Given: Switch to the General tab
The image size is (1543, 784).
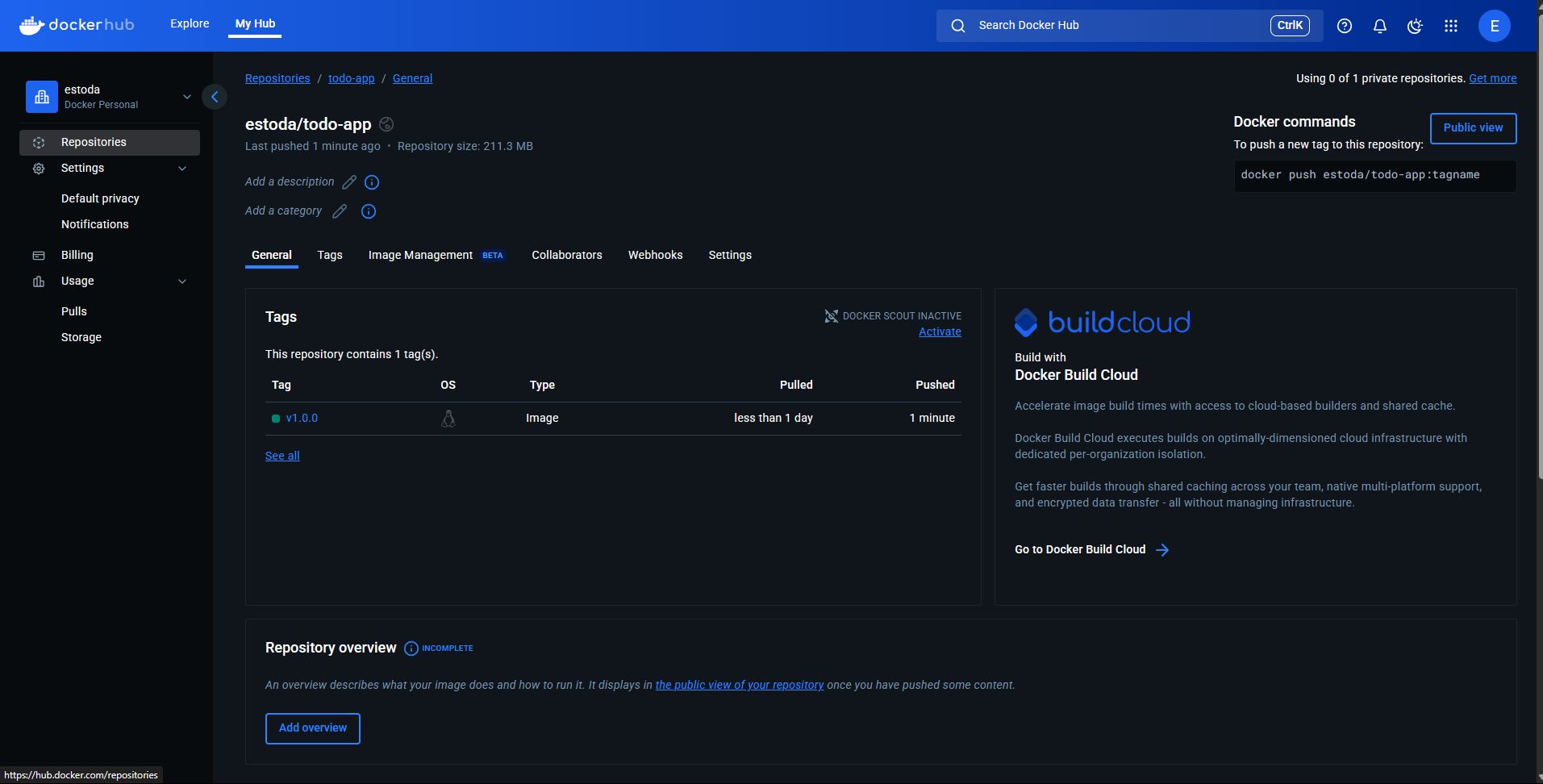Looking at the screenshot, I should 272,255.
